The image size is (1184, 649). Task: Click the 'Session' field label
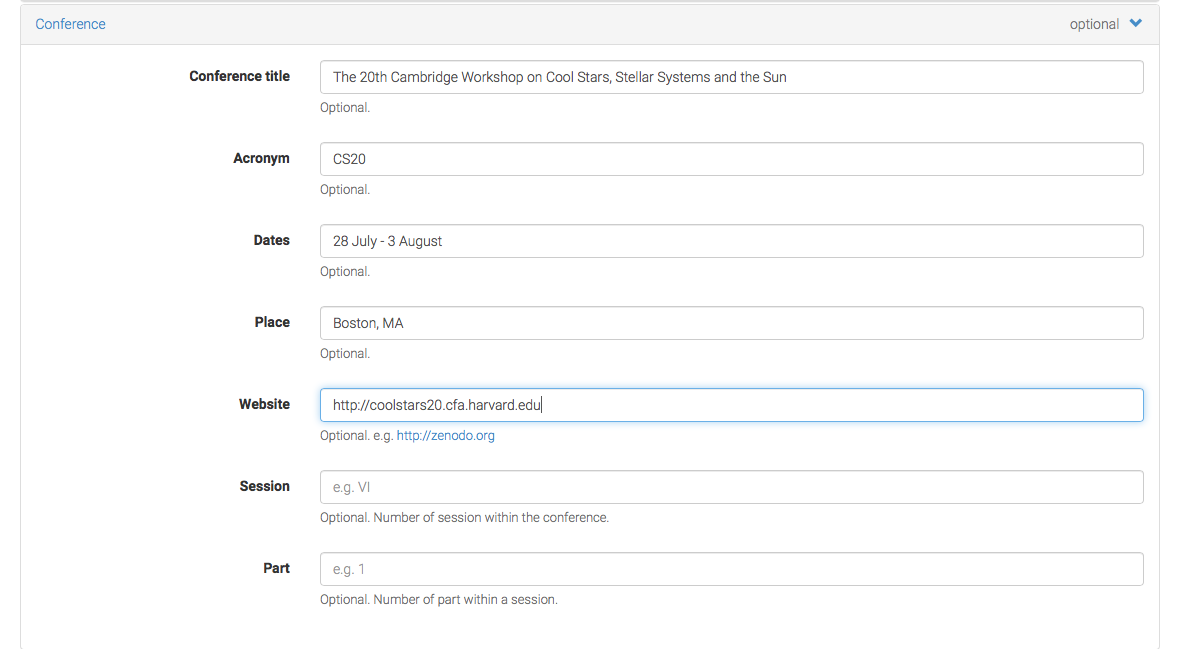coord(264,486)
